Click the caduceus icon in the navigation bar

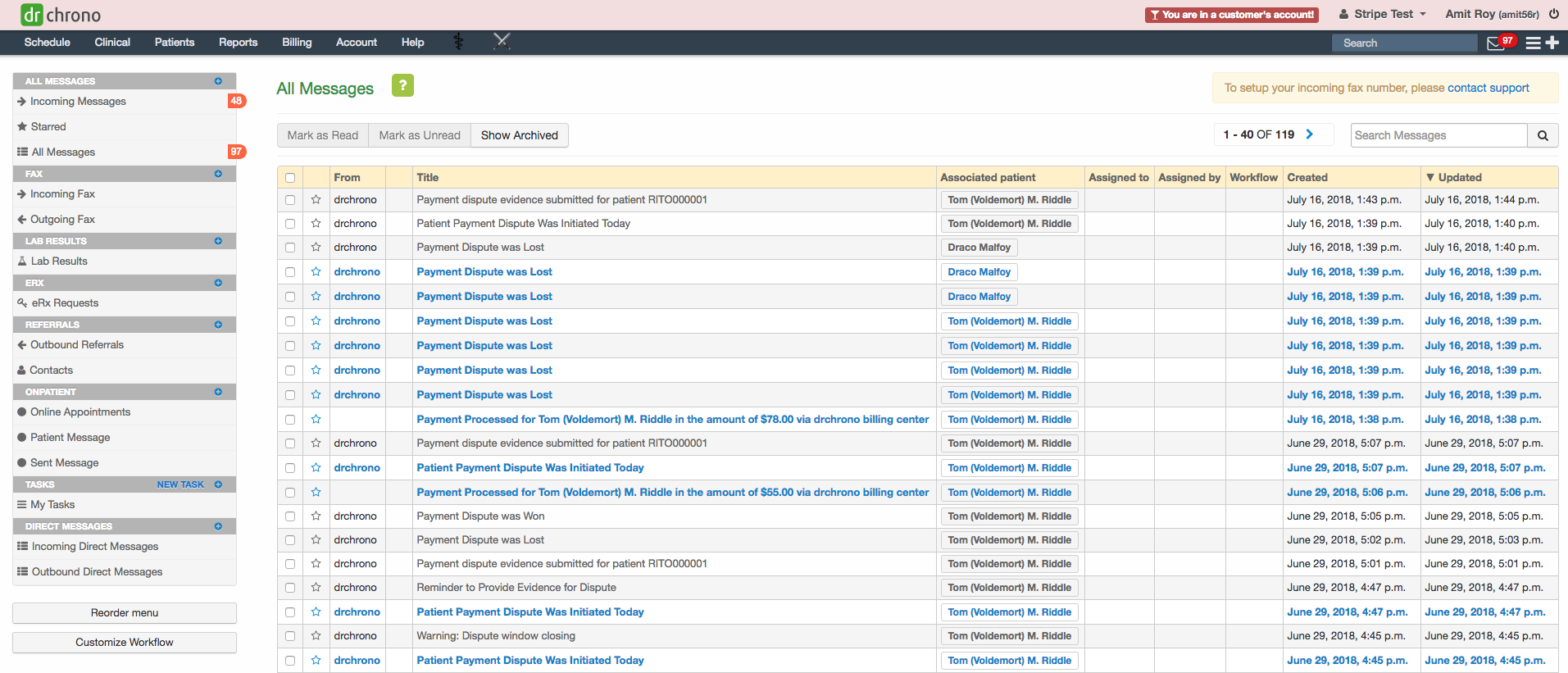[458, 42]
